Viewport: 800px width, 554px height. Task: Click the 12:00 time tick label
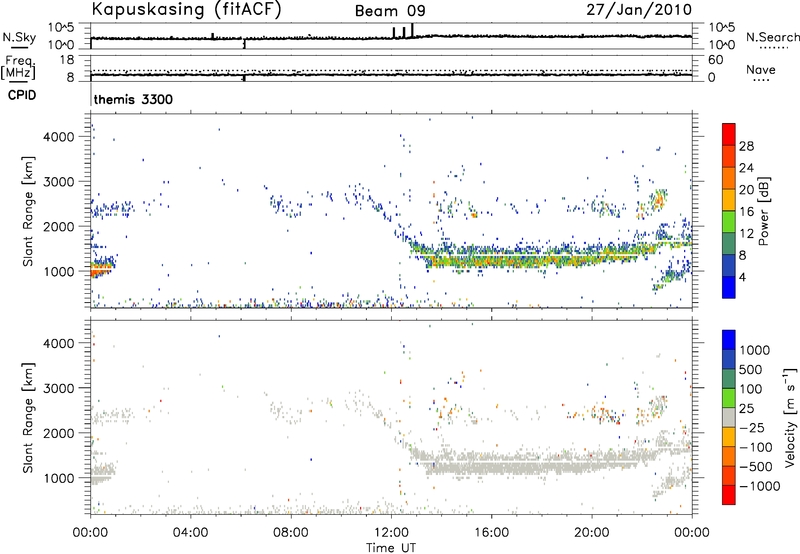(x=391, y=533)
